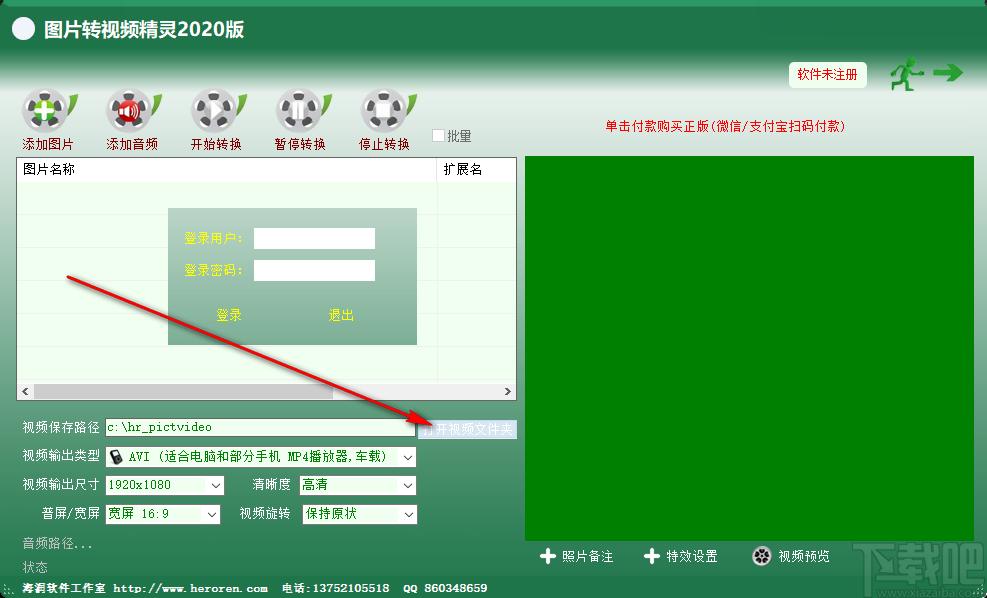Image resolution: width=987 pixels, height=598 pixels.
Task: Click the 添加音频 (add audio) icon
Action: (x=133, y=111)
